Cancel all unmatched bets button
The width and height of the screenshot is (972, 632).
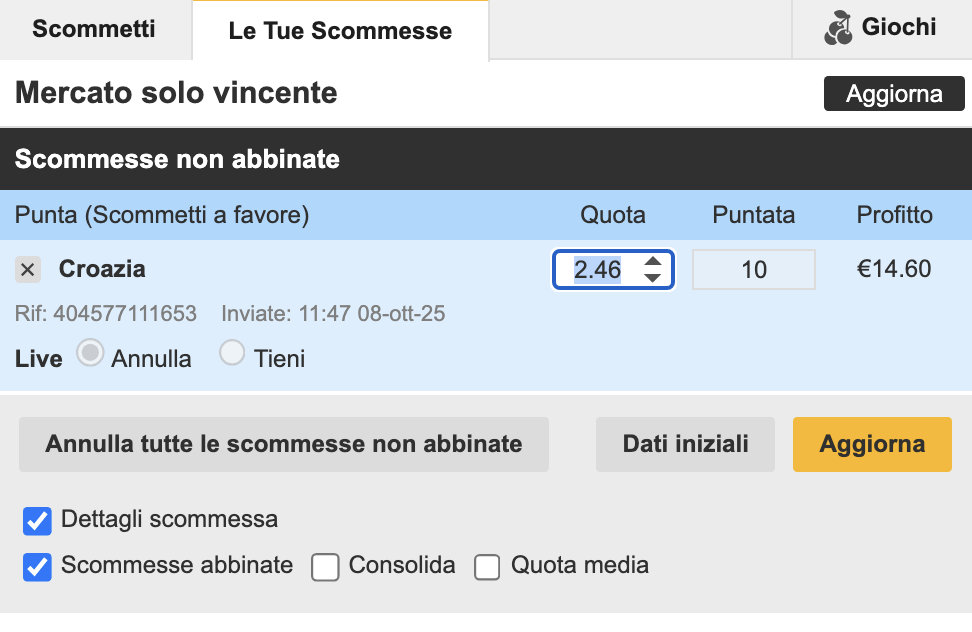(x=284, y=444)
